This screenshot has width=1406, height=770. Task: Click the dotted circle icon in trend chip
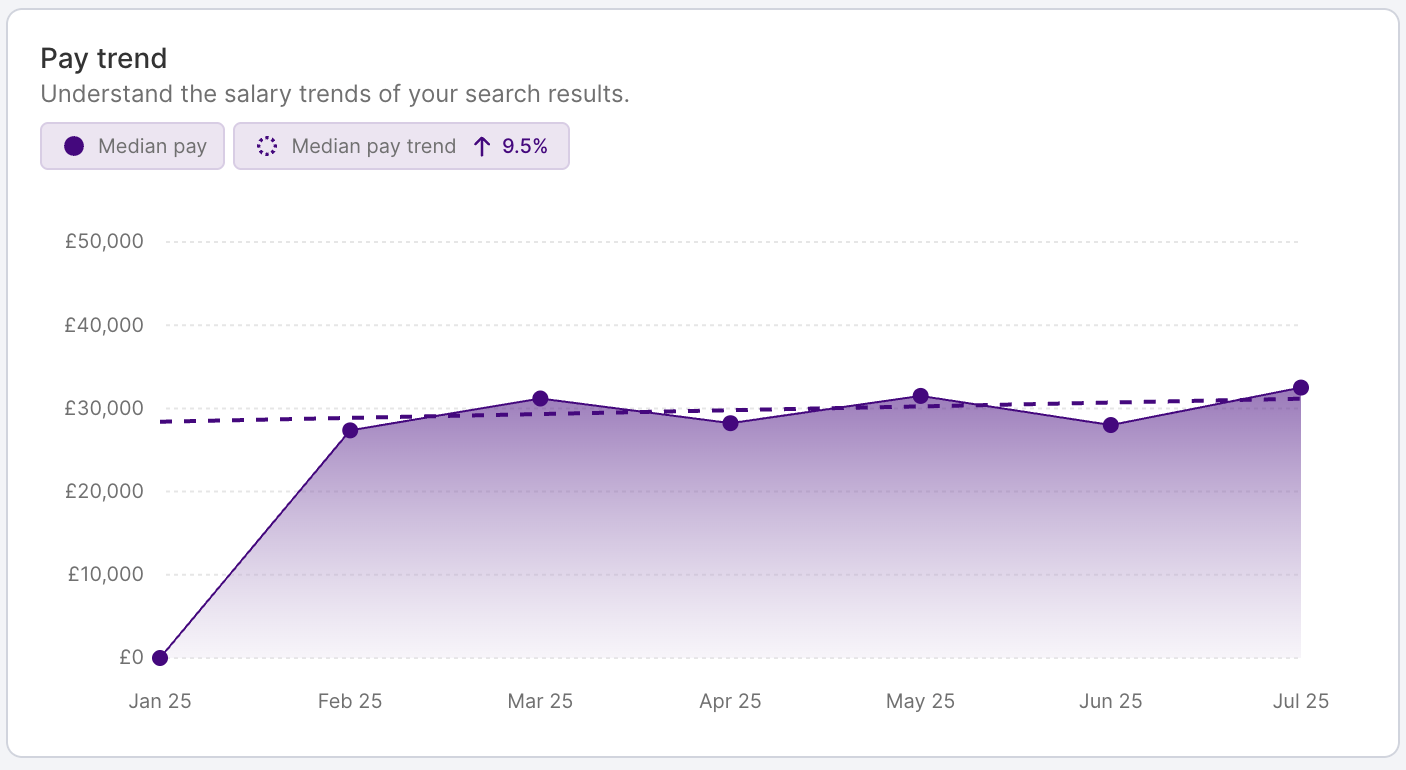[266, 146]
